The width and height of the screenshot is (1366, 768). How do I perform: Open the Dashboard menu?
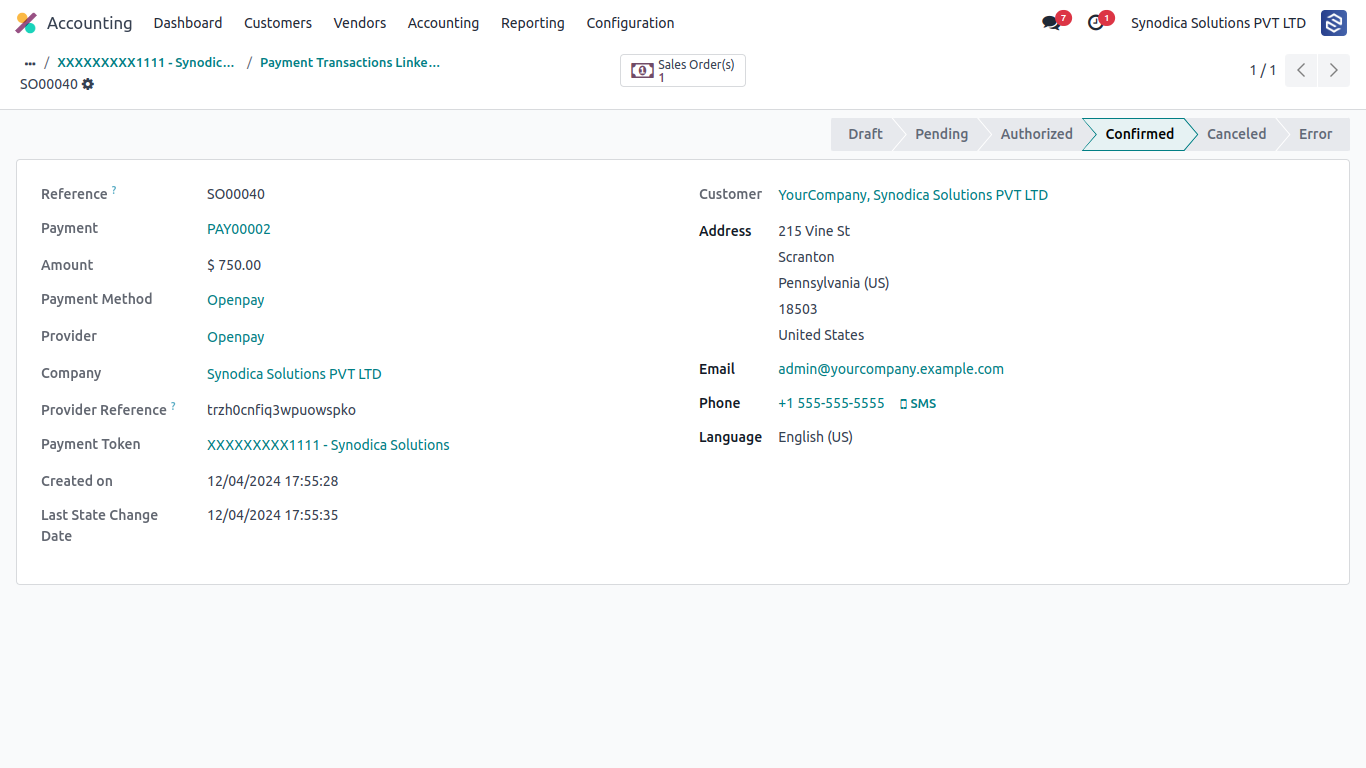click(x=188, y=23)
